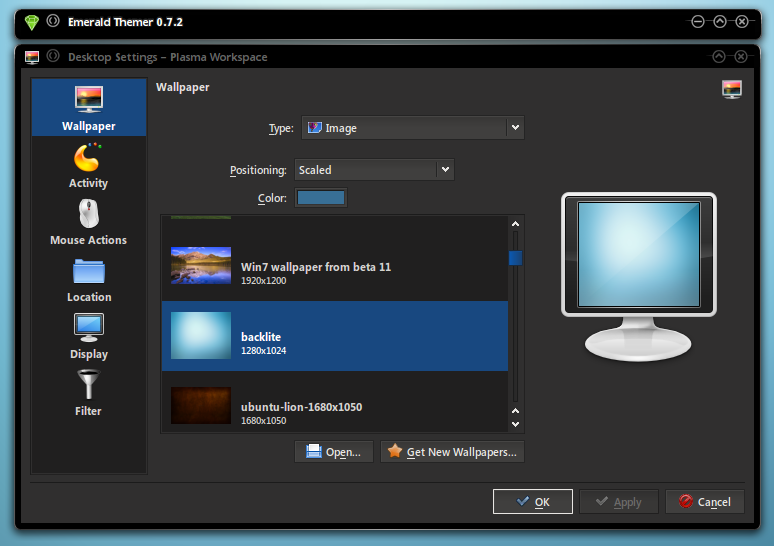This screenshot has height=546, width=774.
Task: Minimize the Emerald Themer window
Action: point(697,22)
